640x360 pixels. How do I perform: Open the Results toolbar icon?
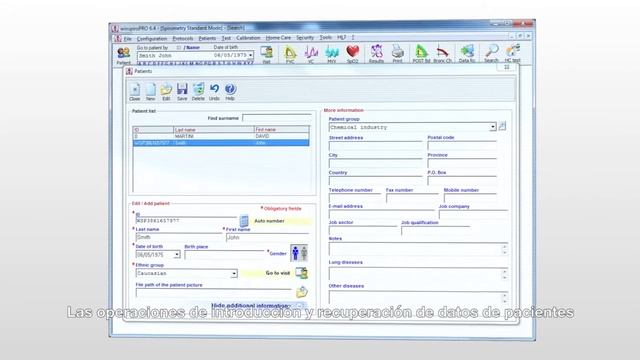pos(376,54)
